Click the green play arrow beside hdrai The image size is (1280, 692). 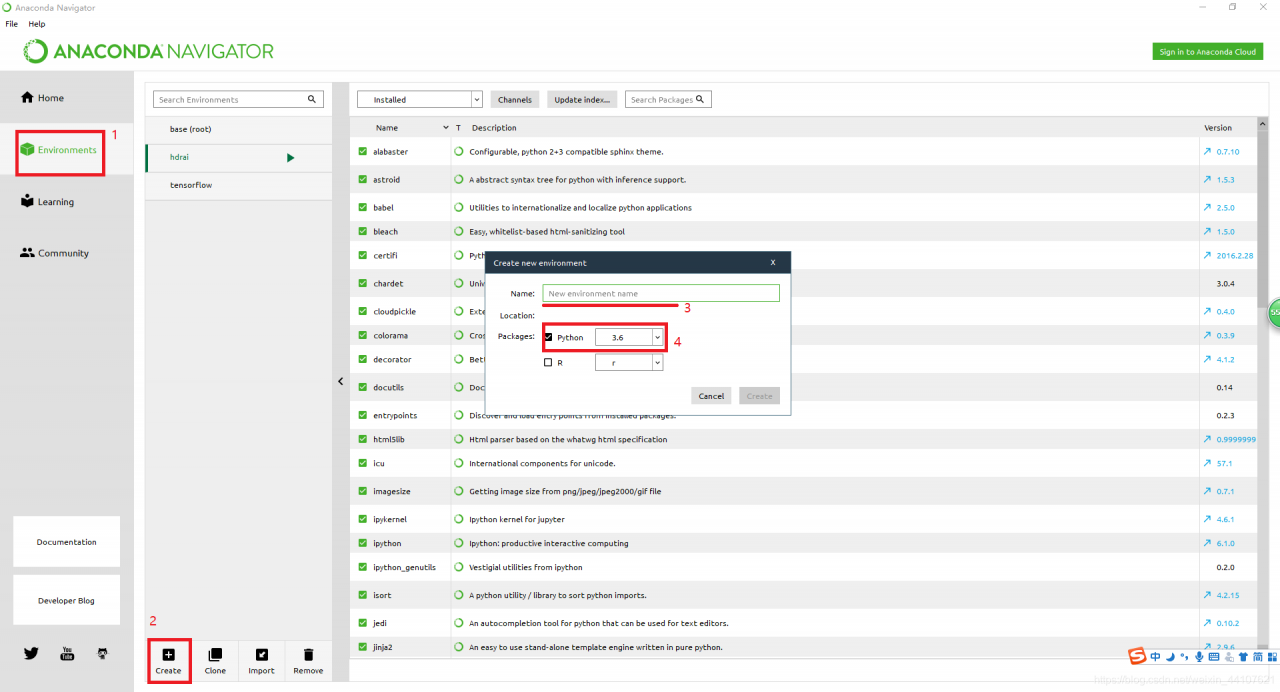coord(291,157)
